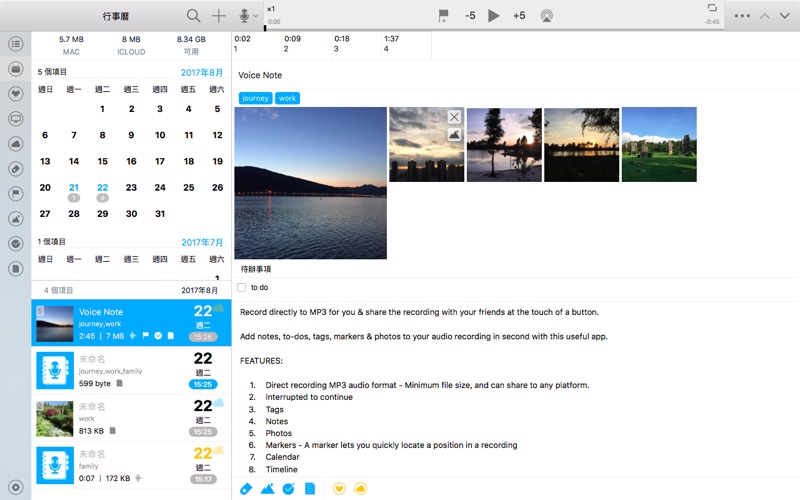Jump to marker 1 at 0:02
800x500 pixels.
coord(257,44)
